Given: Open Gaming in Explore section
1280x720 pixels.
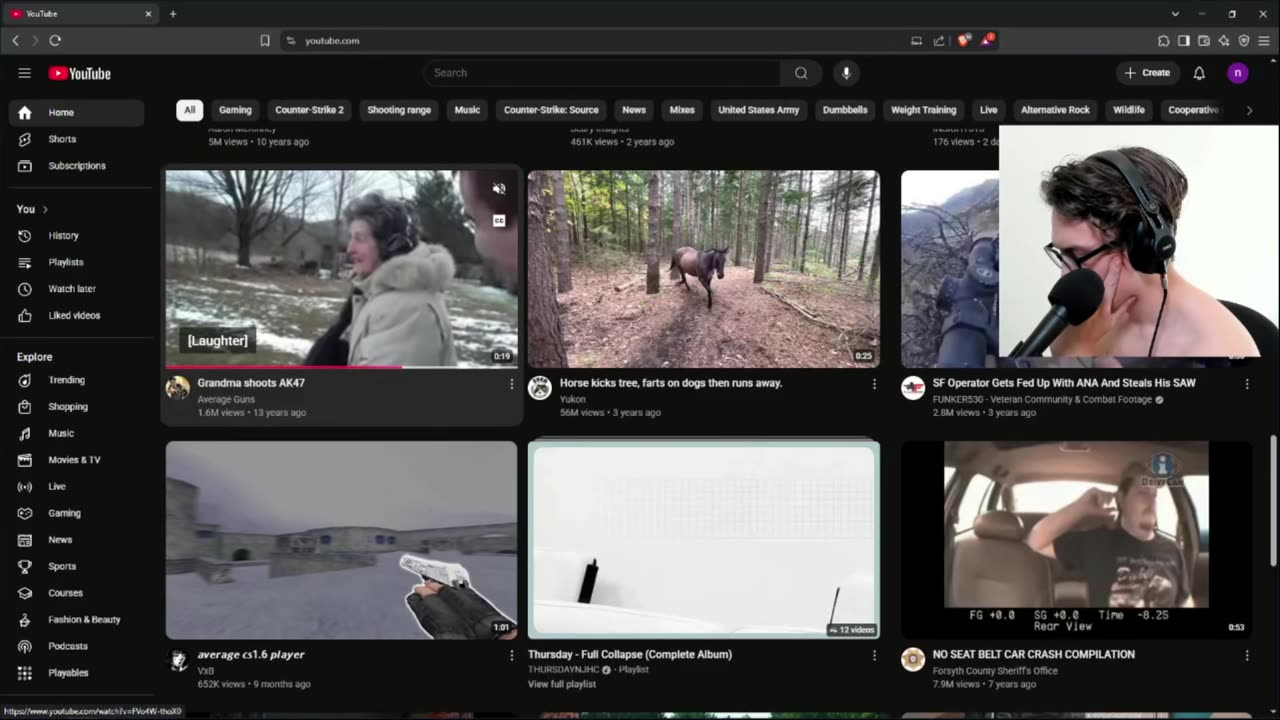Looking at the screenshot, I should tap(76, 513).
